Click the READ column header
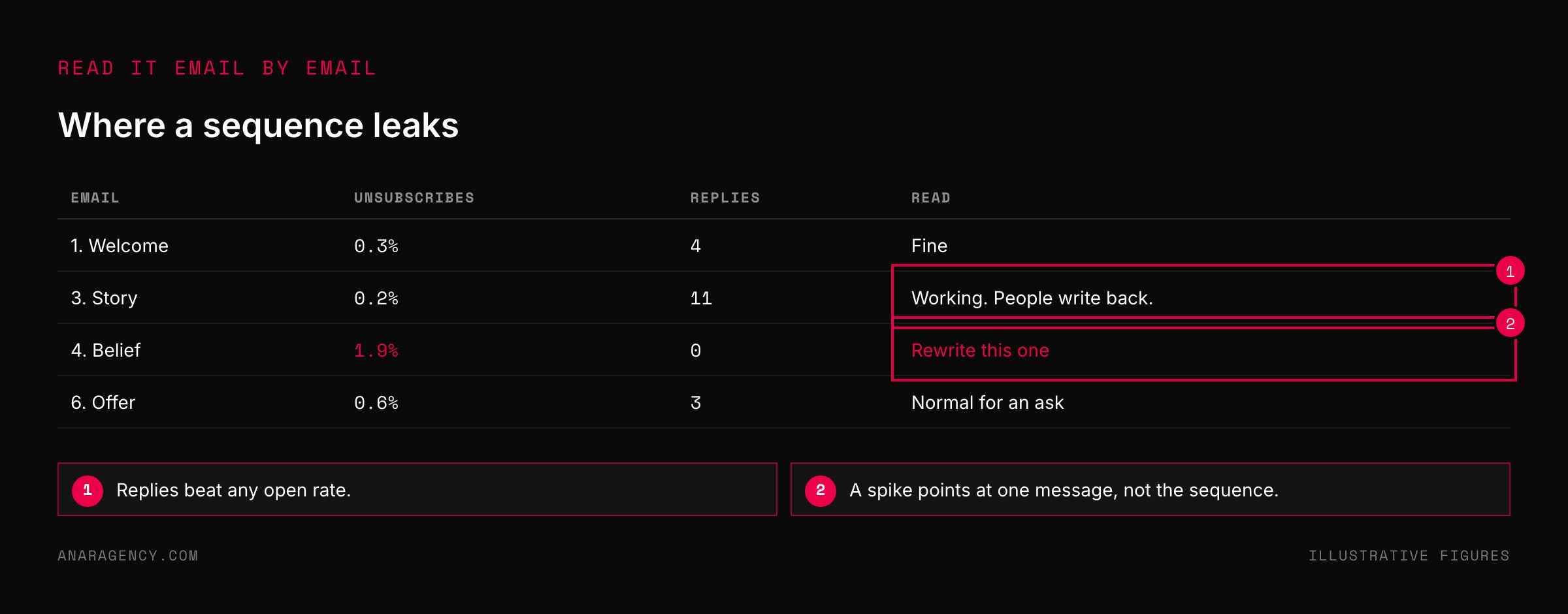The image size is (1568, 614). coord(930,198)
